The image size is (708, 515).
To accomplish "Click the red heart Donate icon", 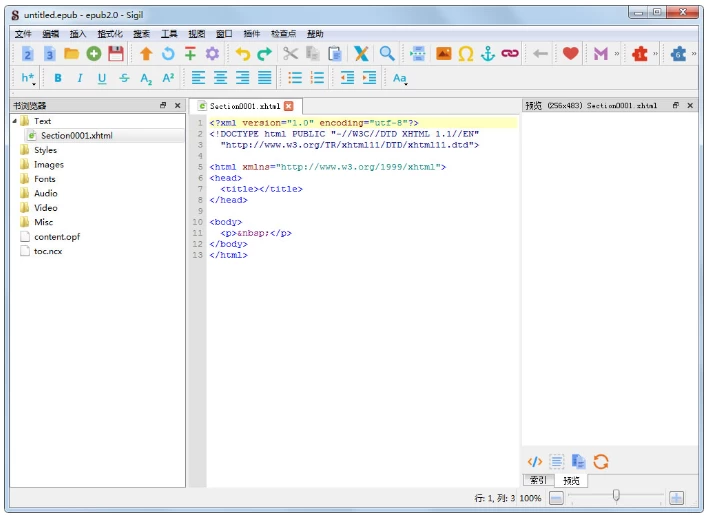I will pyautogui.click(x=570, y=54).
